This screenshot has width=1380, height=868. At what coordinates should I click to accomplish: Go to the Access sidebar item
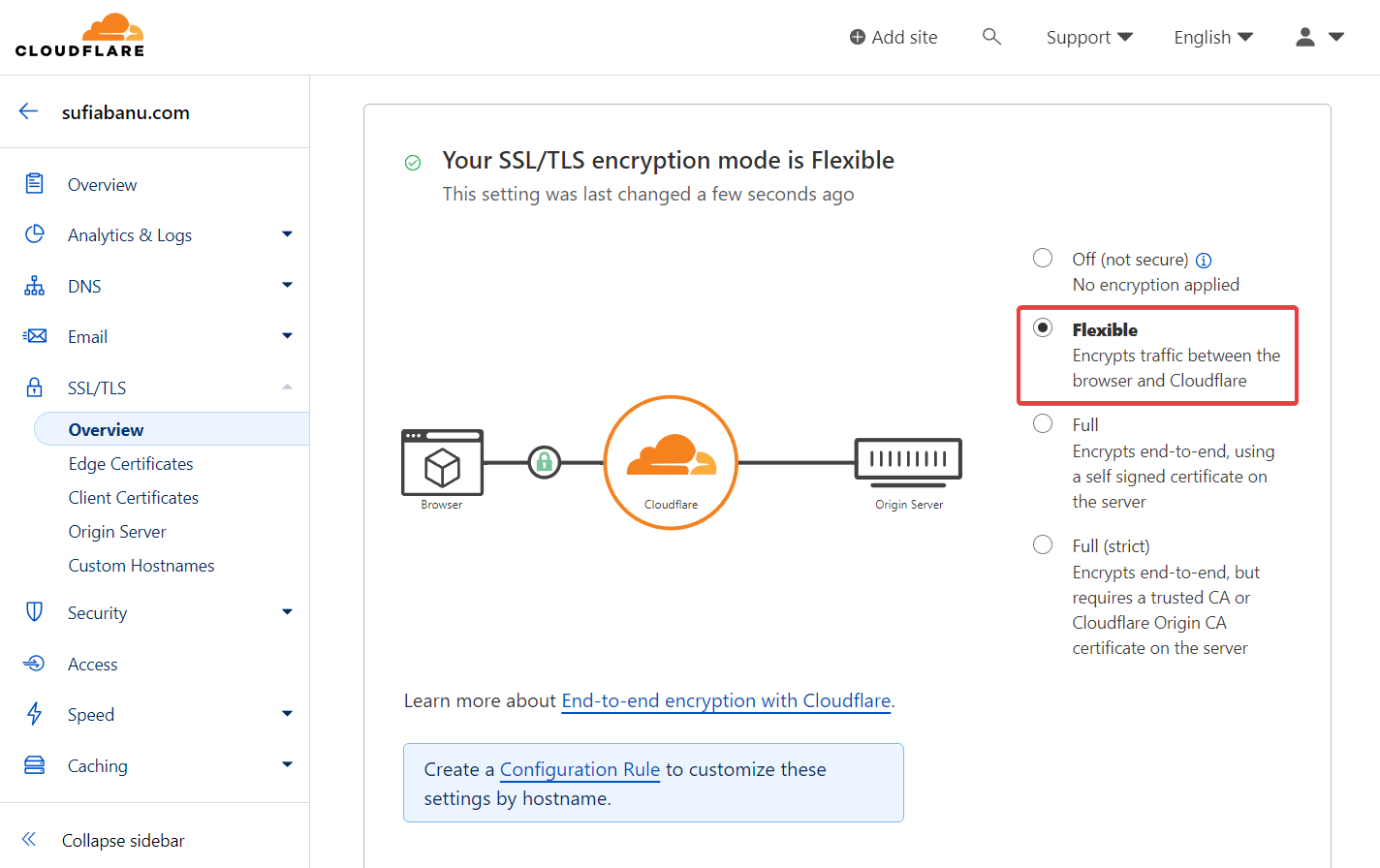point(92,665)
